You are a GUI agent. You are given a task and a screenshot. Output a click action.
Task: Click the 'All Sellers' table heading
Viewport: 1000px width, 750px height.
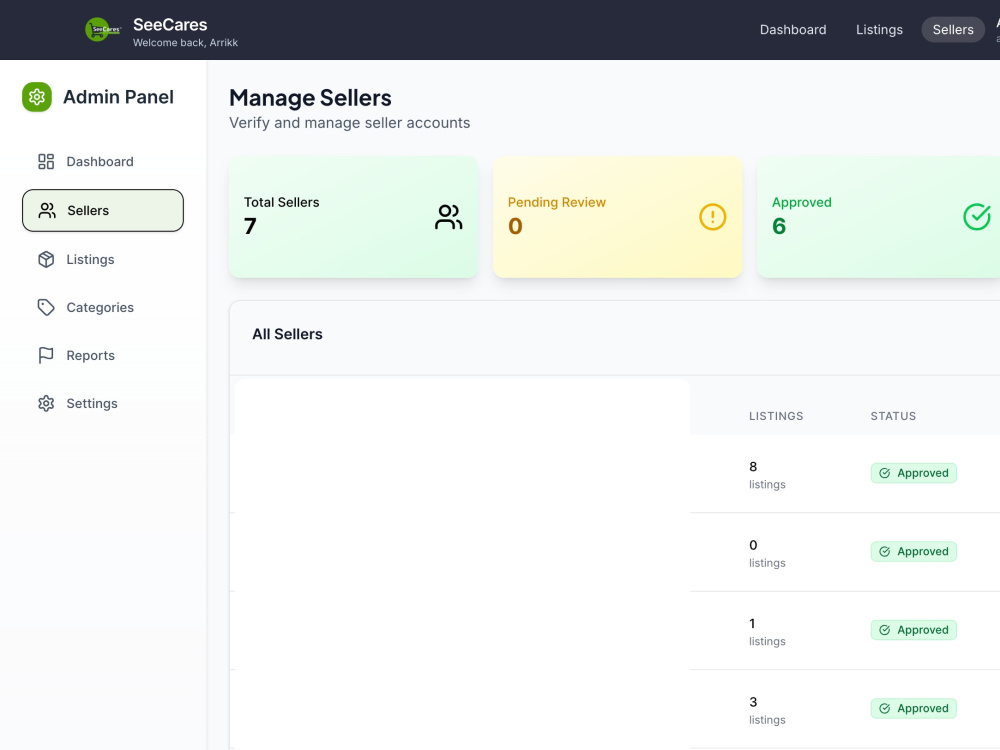pyautogui.click(x=287, y=334)
